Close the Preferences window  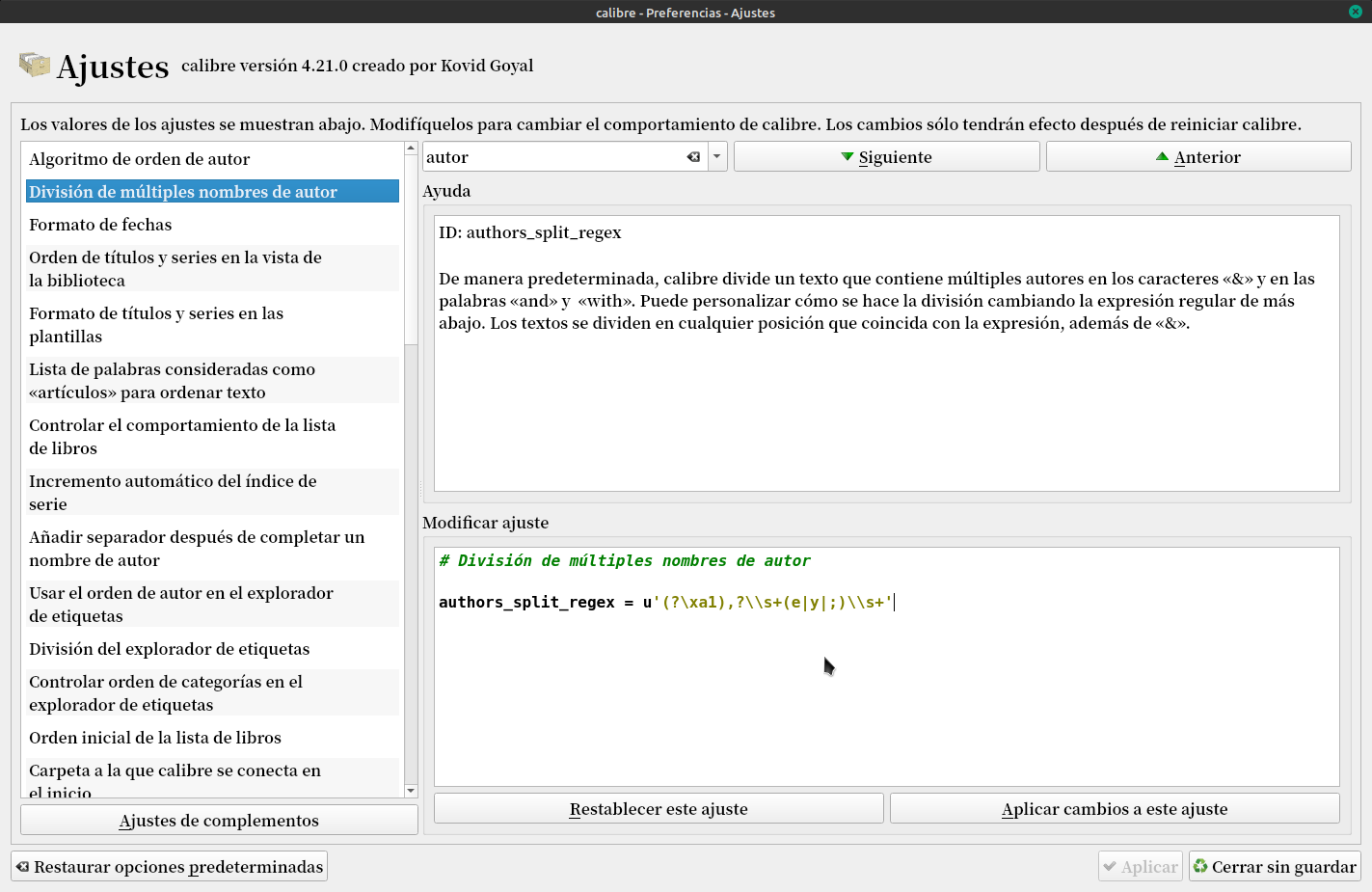pyautogui.click(x=1355, y=12)
